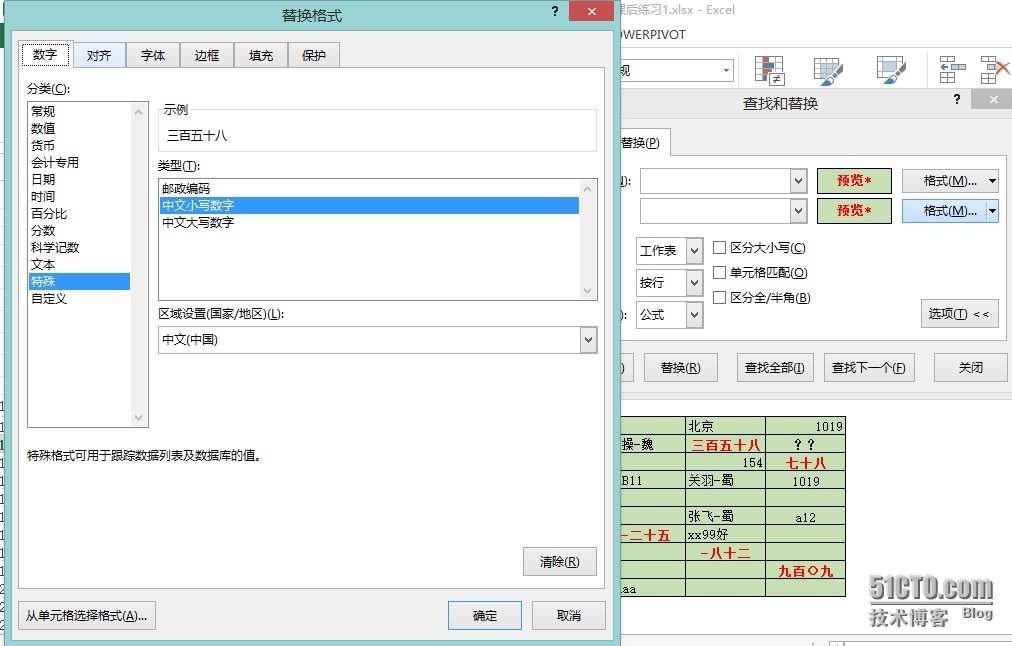Click the 查找全部(I) button

(x=774, y=367)
